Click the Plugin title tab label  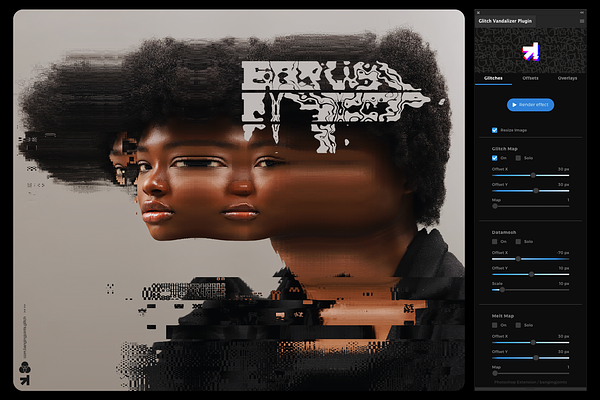(x=505, y=20)
